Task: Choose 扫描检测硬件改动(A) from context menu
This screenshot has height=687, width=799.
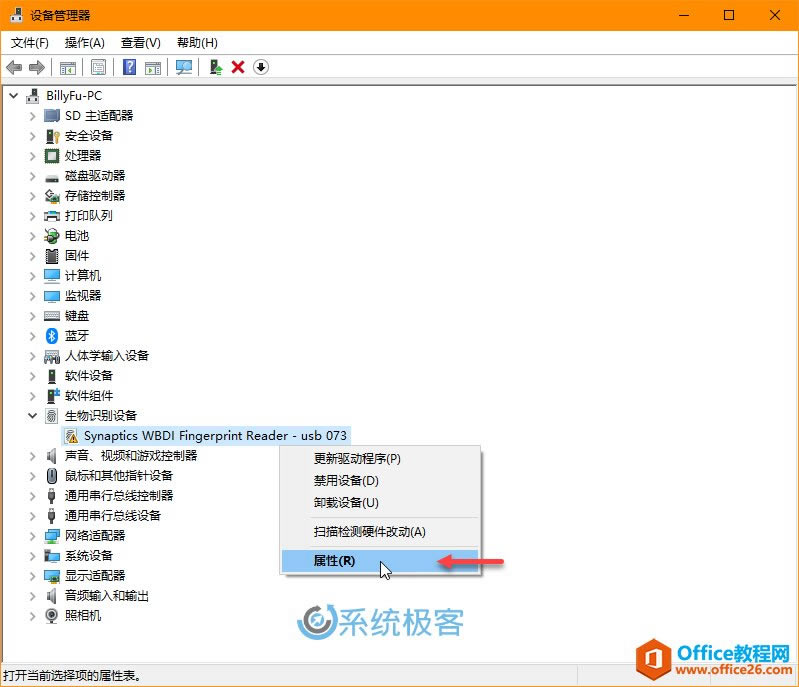Action: pyautogui.click(x=380, y=532)
